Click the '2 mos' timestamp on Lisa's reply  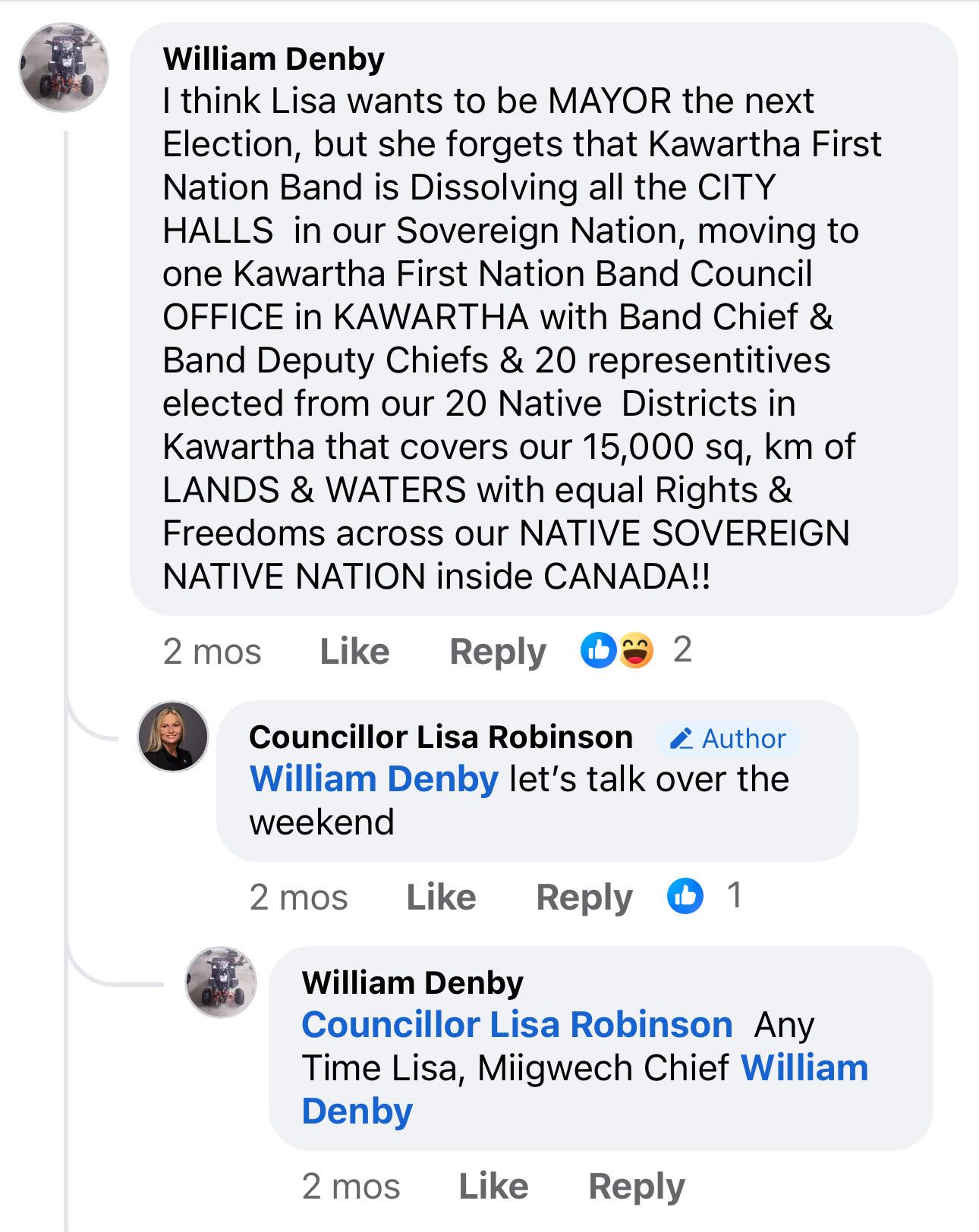pyautogui.click(x=298, y=897)
